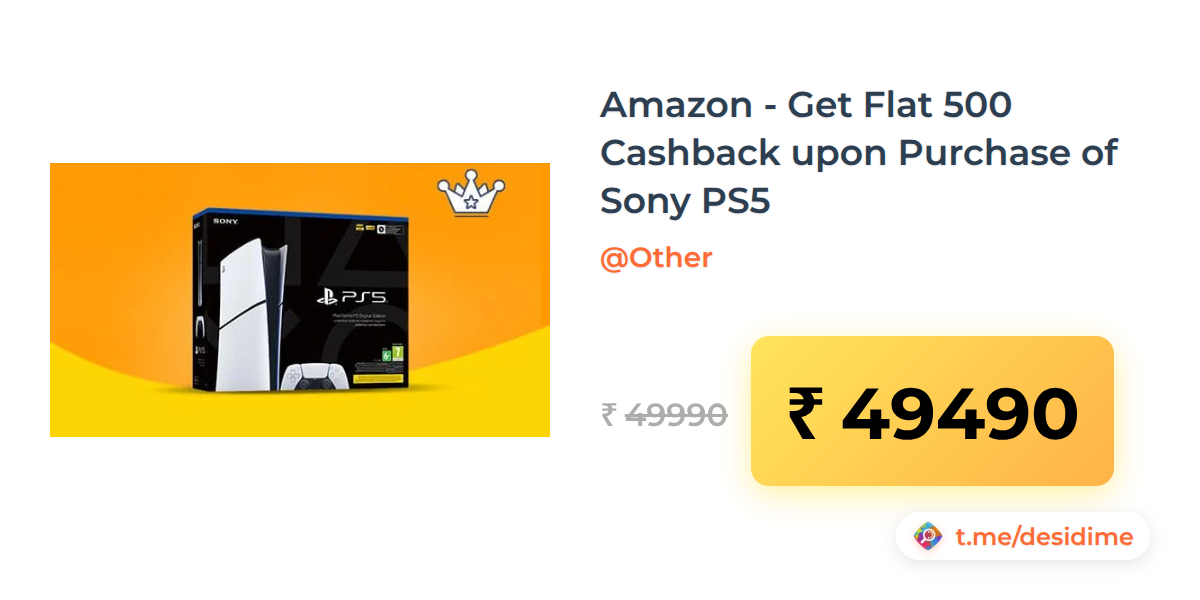Click the white DualSense controller on box
The height and width of the screenshot is (600, 1200).
pyautogui.click(x=314, y=376)
